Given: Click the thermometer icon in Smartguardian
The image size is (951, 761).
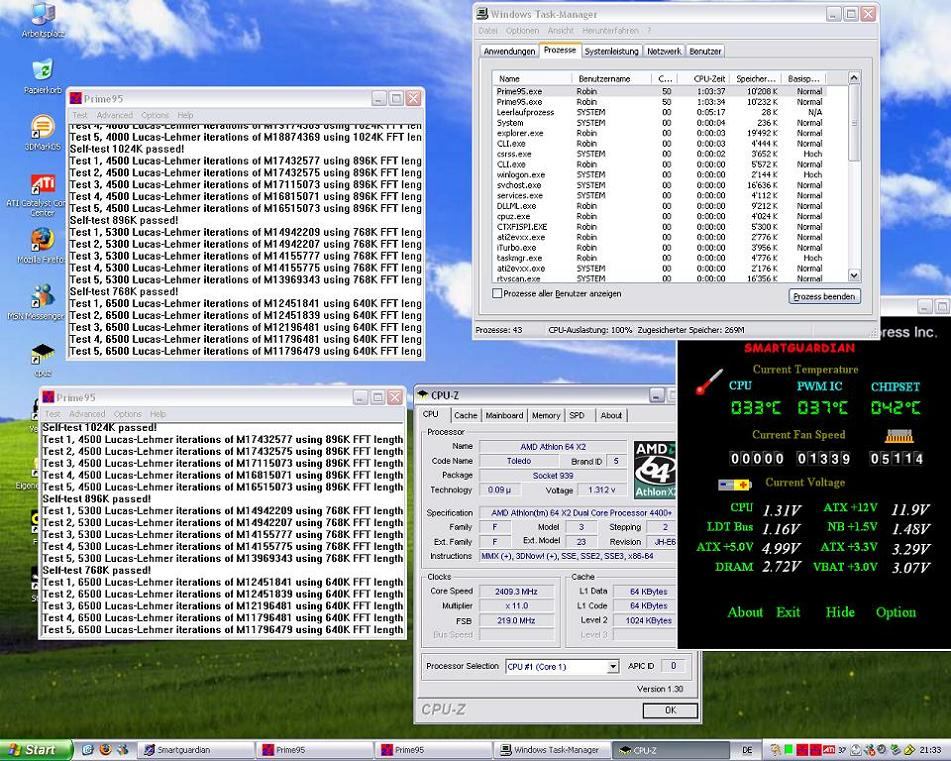Looking at the screenshot, I should [709, 381].
